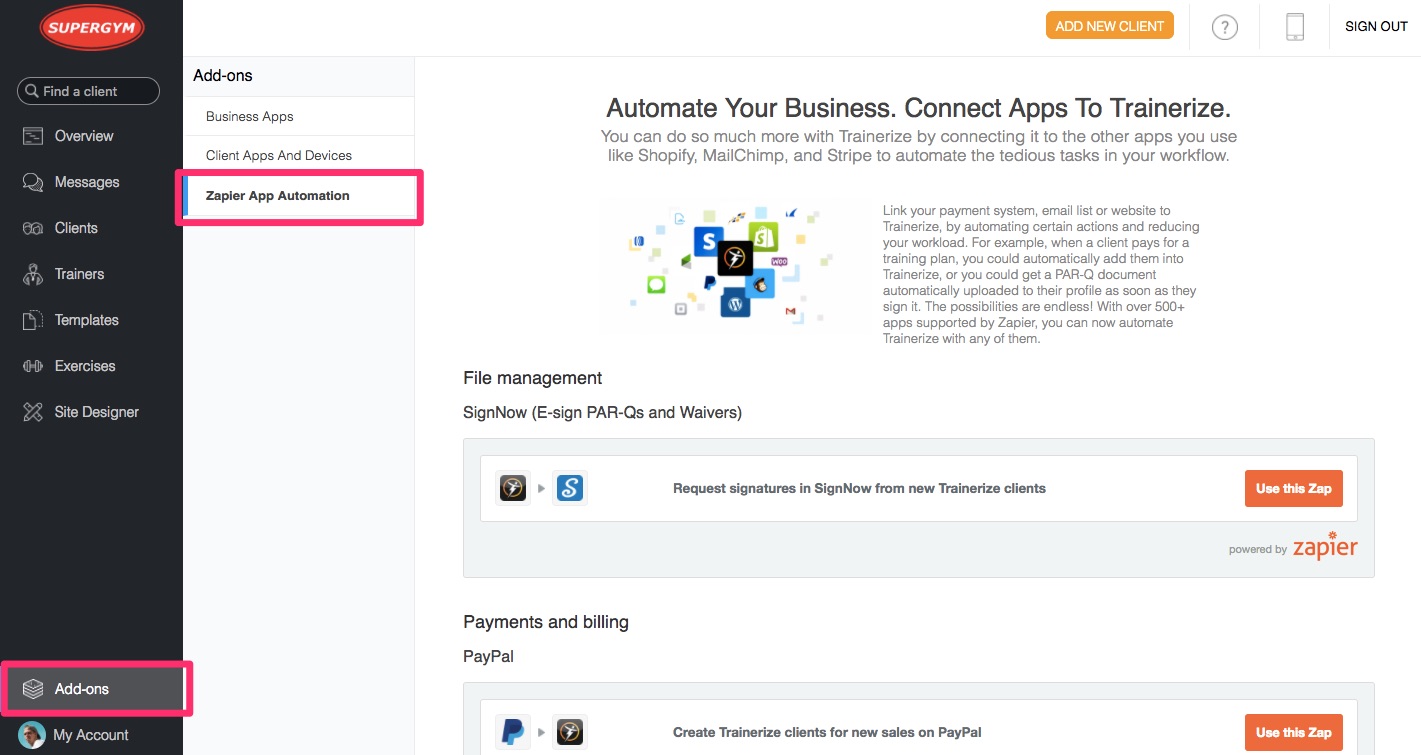Click 'Request signatures in SignNow' zap title
Image resolution: width=1421 pixels, height=755 pixels.
859,488
